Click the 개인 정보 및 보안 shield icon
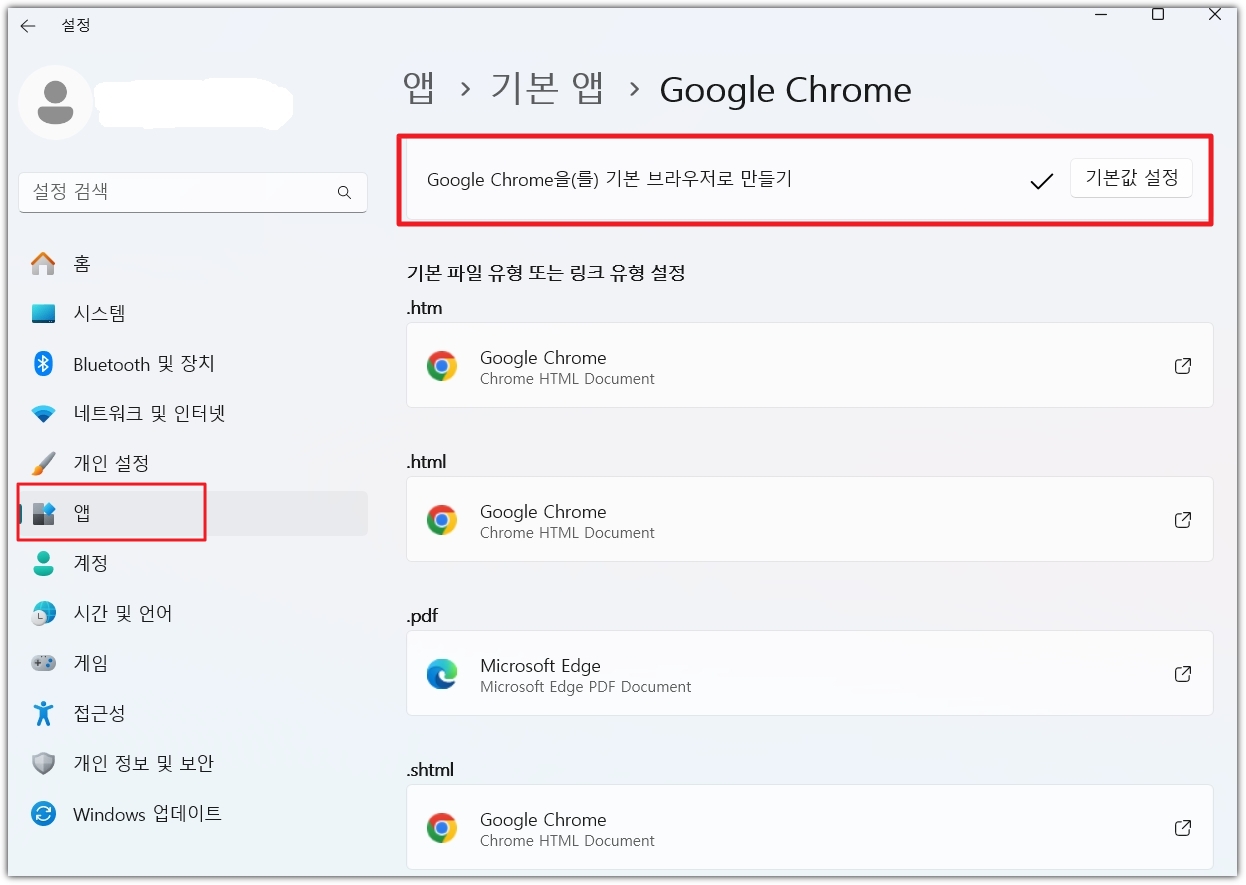Viewport: 1246px width, 885px height. click(43, 764)
